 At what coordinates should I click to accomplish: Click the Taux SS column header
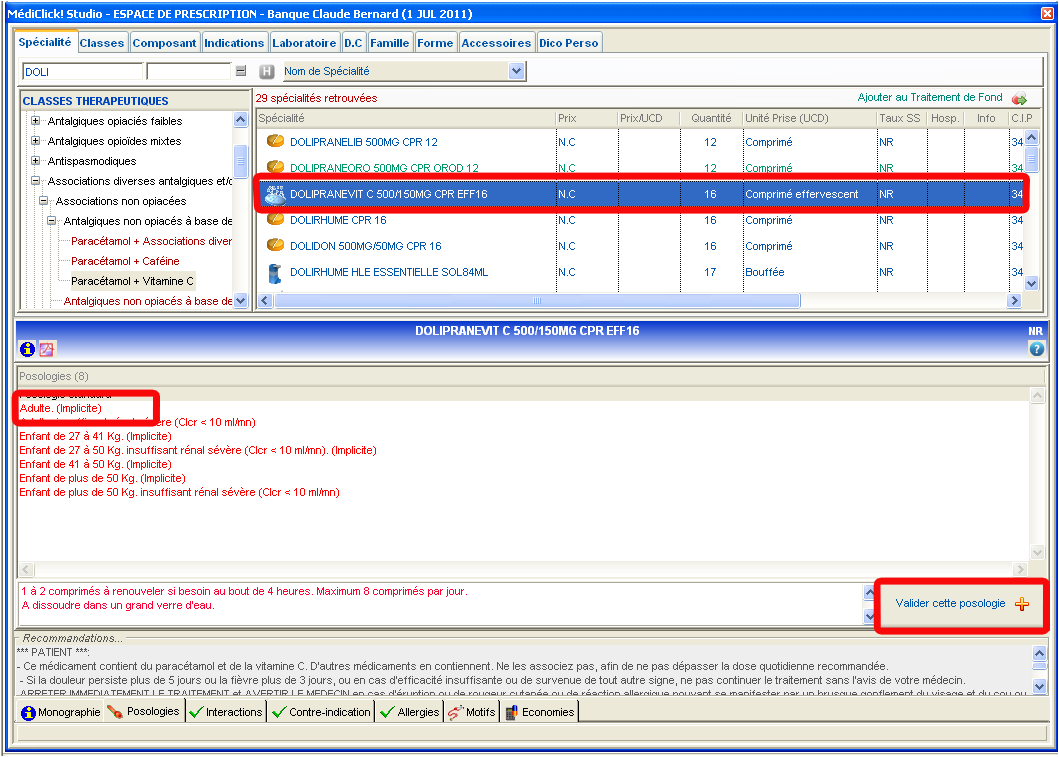click(902, 118)
